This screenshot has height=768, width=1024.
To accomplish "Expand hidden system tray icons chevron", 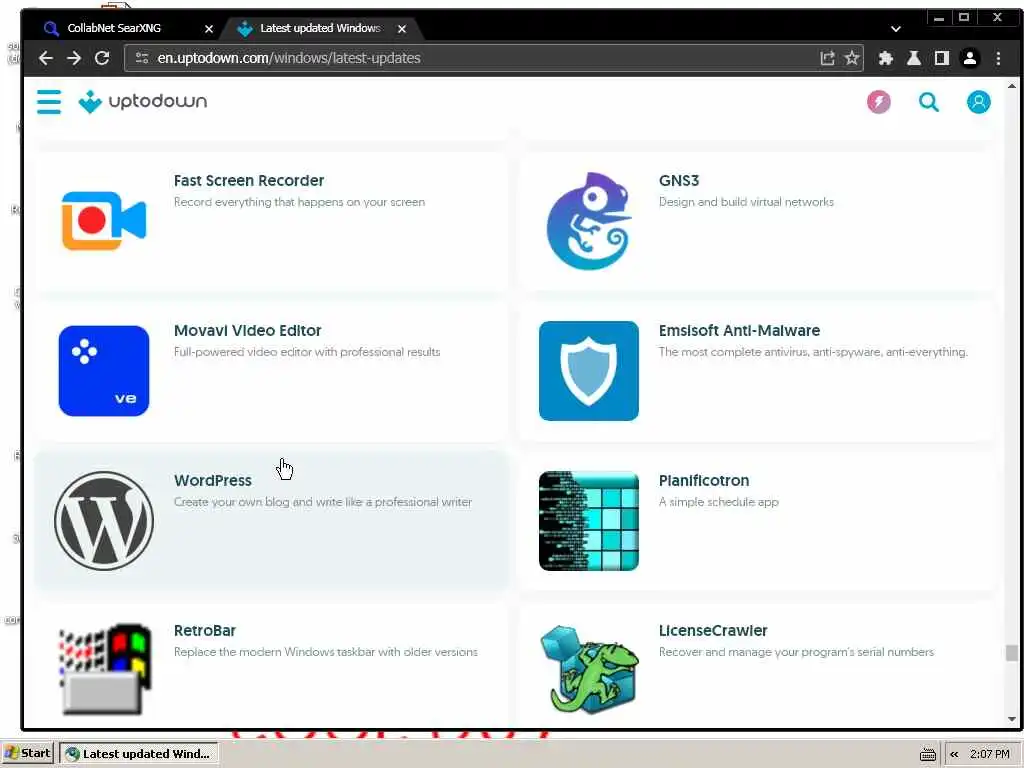I will pyautogui.click(x=954, y=754).
